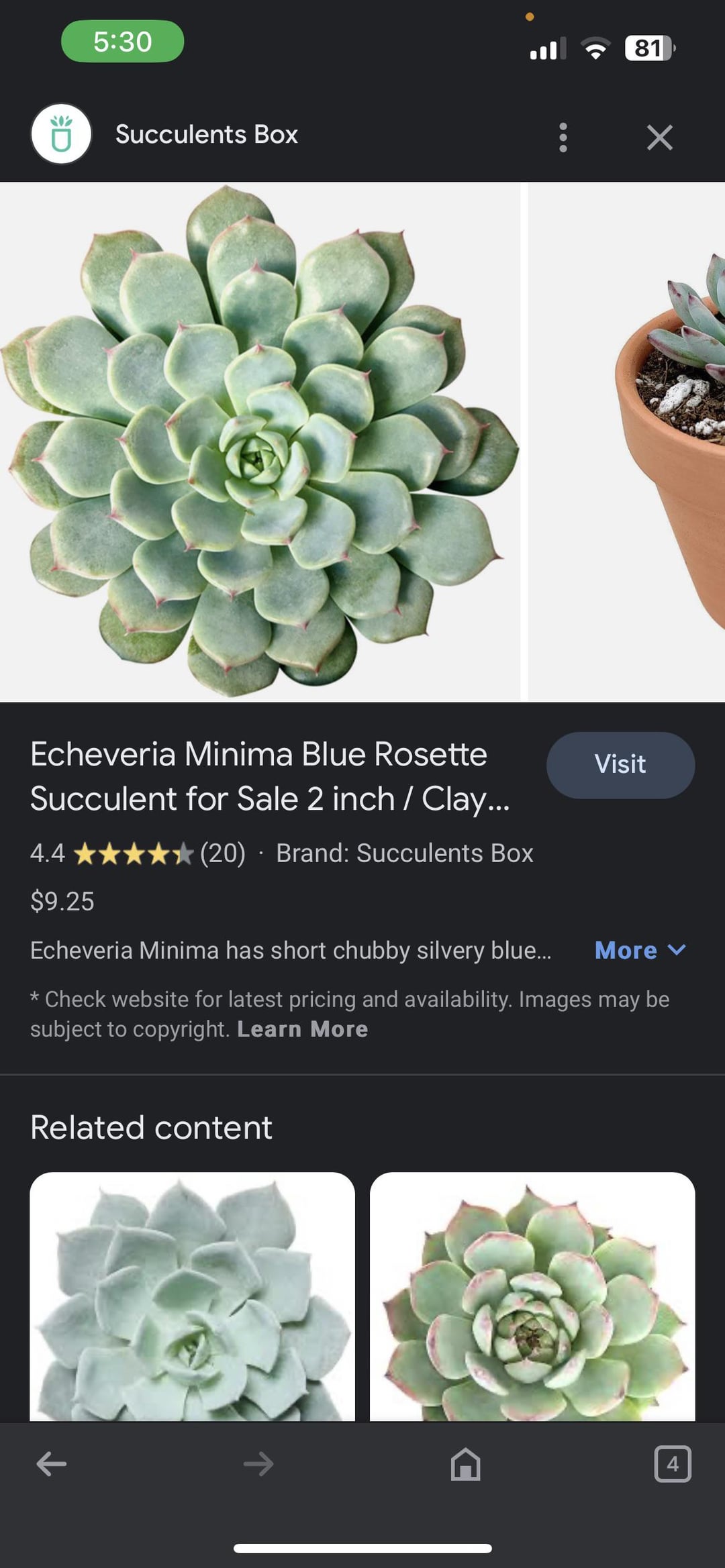Expand description with More chevron
This screenshot has height=1568, width=725.
tap(677, 949)
